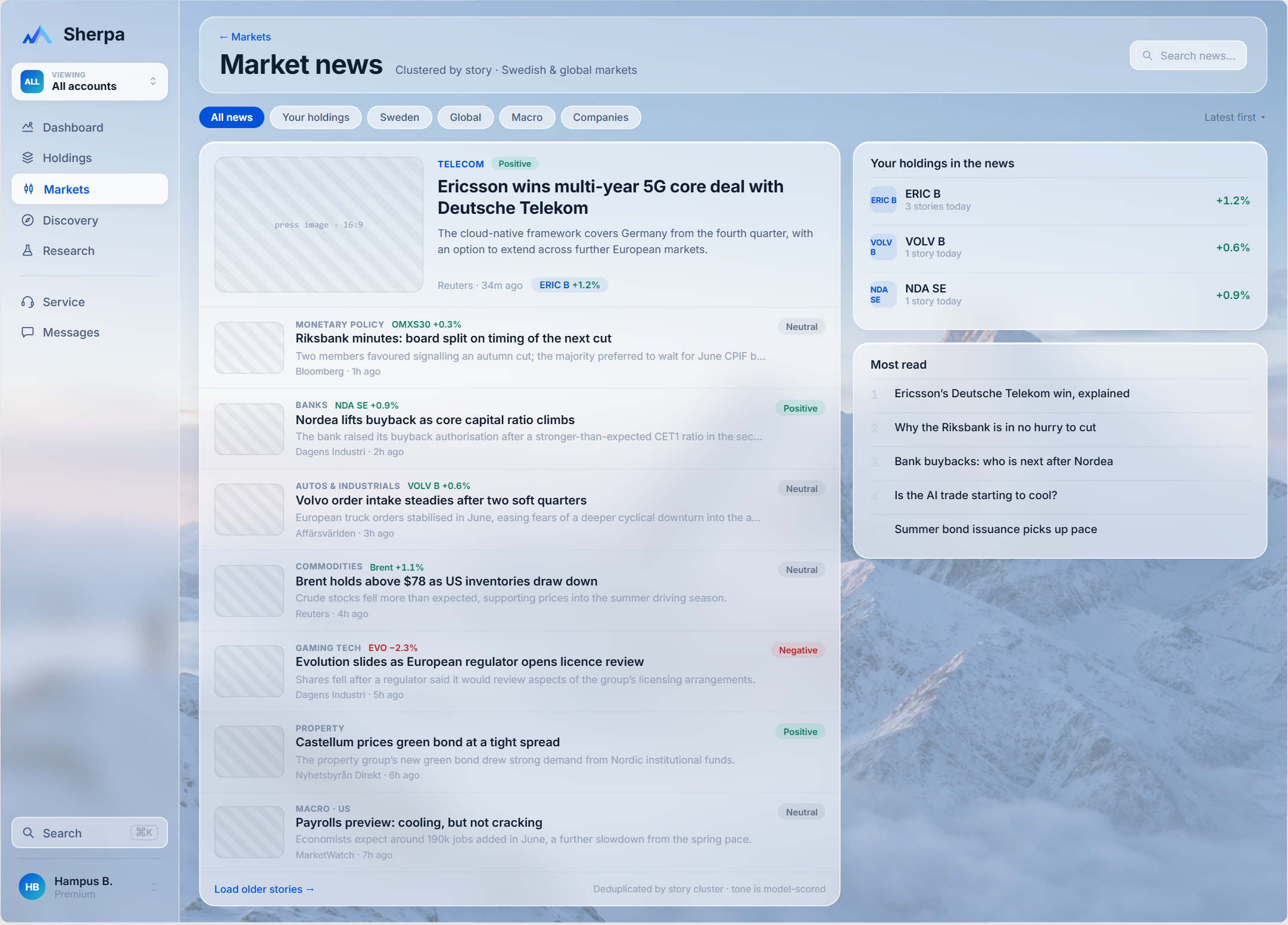This screenshot has height=925, width=1288.
Task: Click the ERIC B +1.2% chip under Ericsson story
Action: click(569, 285)
